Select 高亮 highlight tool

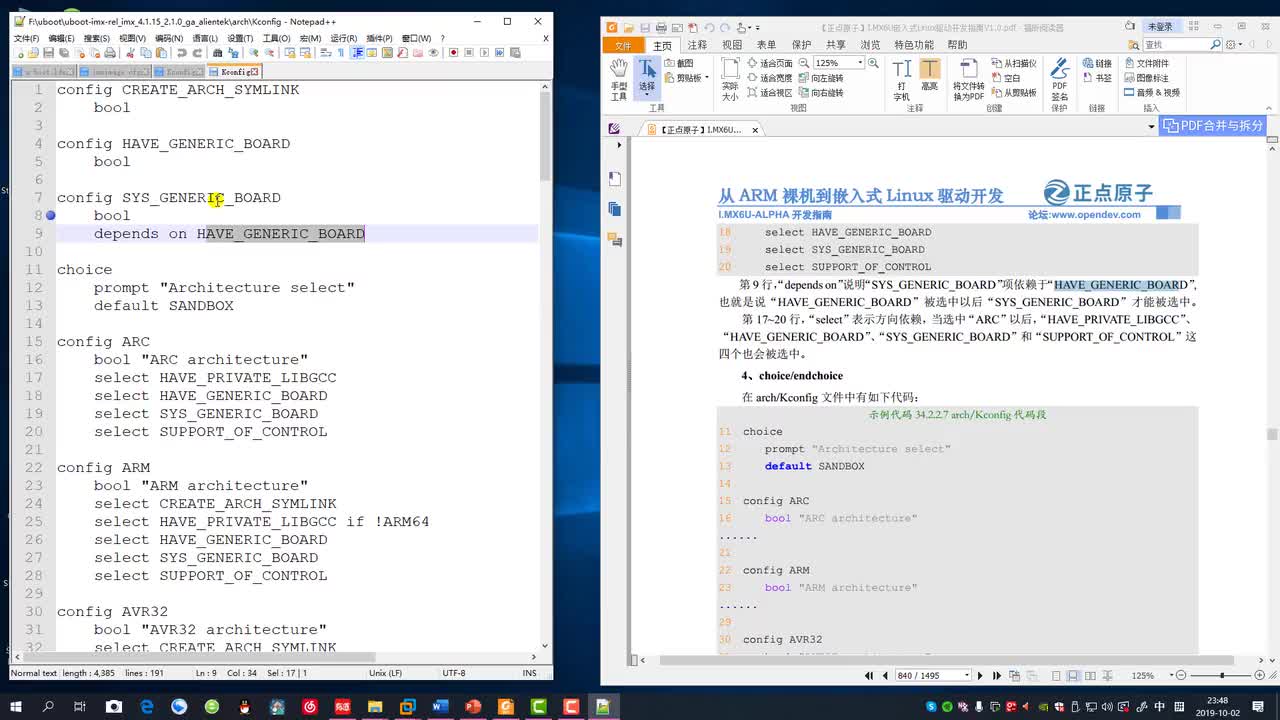930,74
